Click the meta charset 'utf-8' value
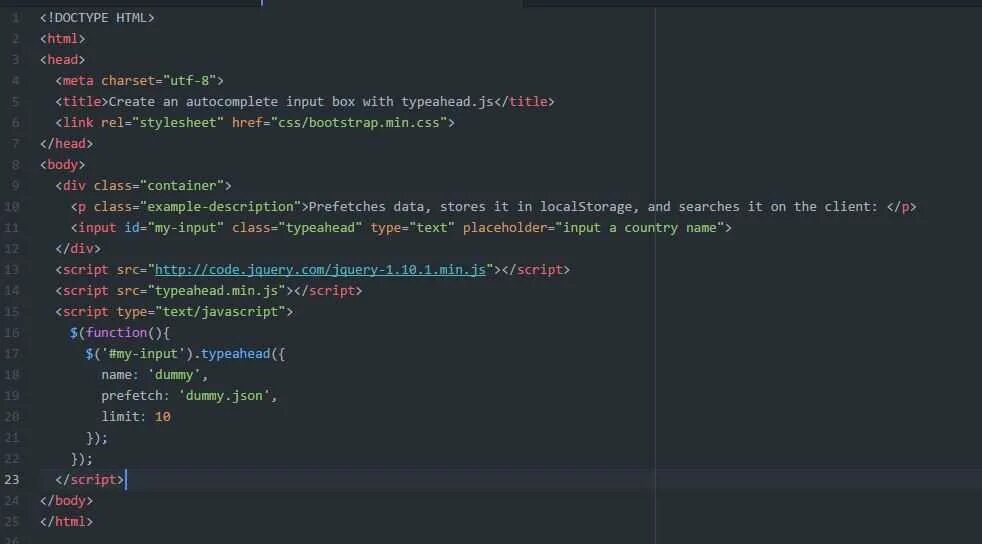Screen dimensions: 982x544 click(x=189, y=81)
